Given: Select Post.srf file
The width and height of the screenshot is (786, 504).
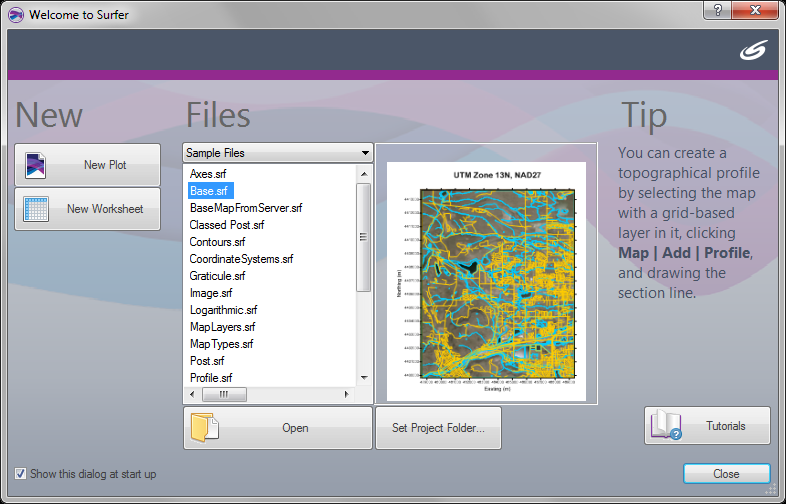Looking at the screenshot, I should tap(207, 361).
